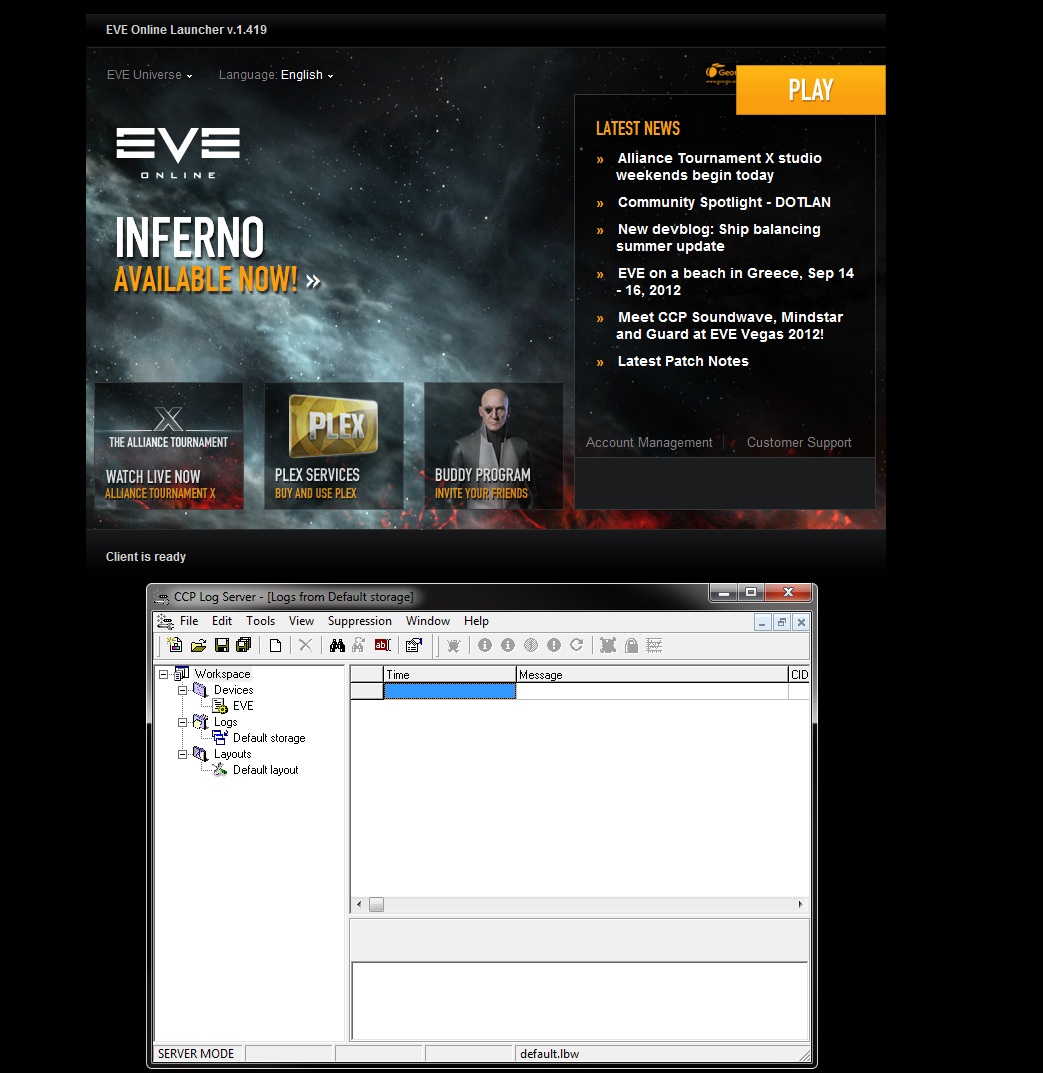Open the Edit menu

point(222,621)
